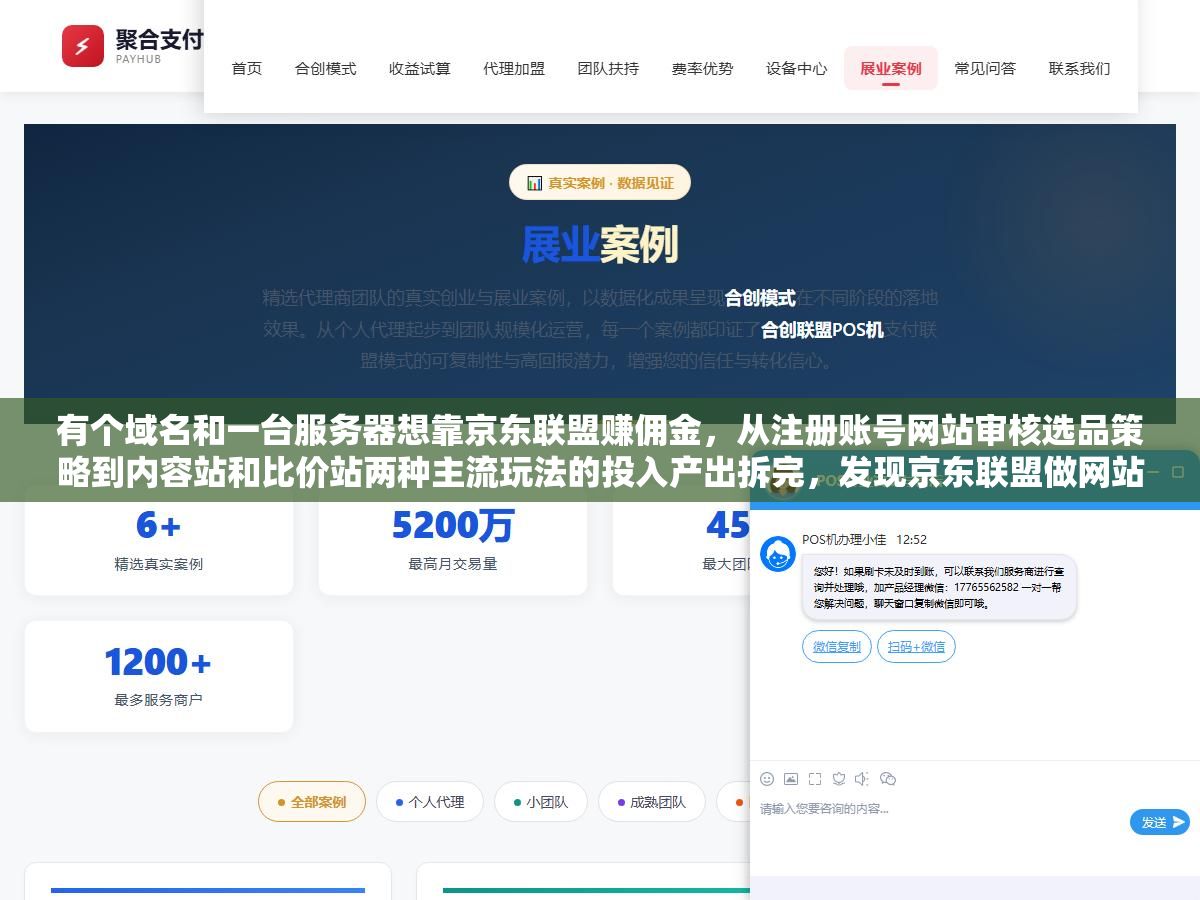This screenshot has width=1200, height=900.
Task: Filter cases by 成熟团队
Action: (x=652, y=802)
